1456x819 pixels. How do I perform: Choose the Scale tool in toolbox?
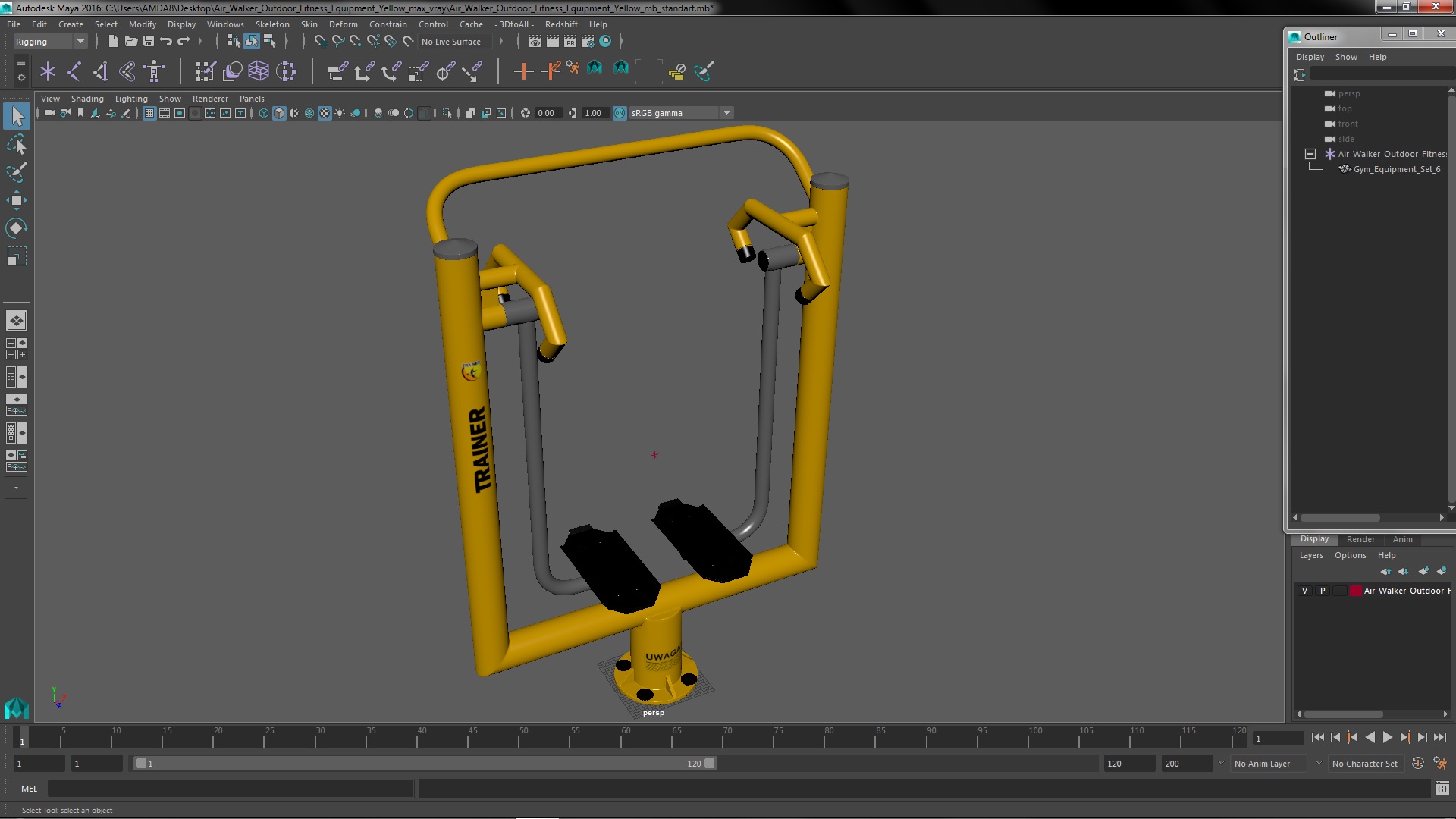point(17,256)
